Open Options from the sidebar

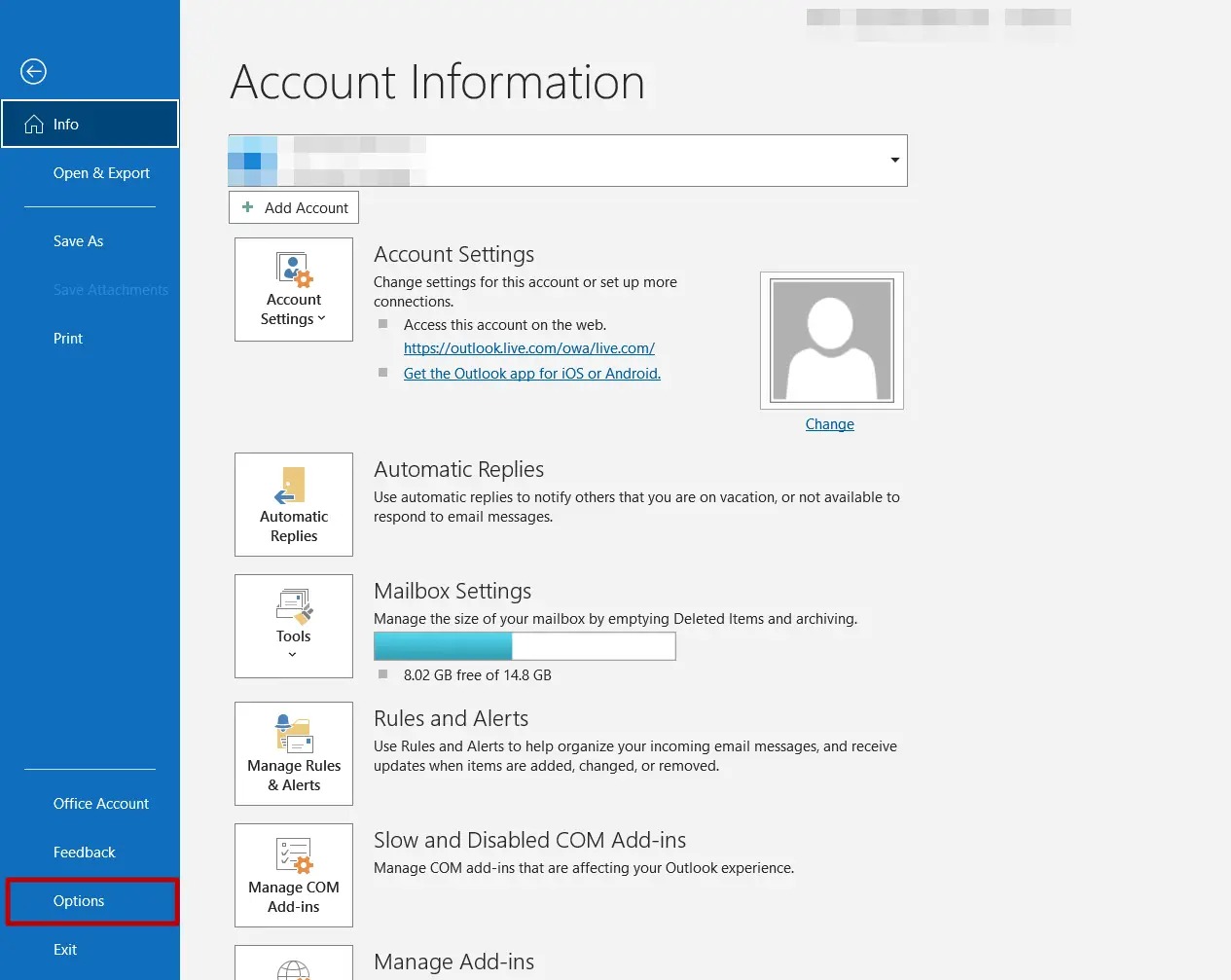click(78, 900)
